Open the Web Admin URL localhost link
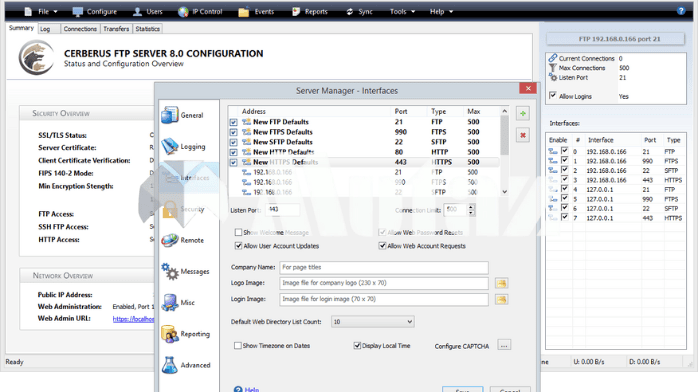Image resolution: width=698 pixels, height=392 pixels. pyautogui.click(x=133, y=319)
